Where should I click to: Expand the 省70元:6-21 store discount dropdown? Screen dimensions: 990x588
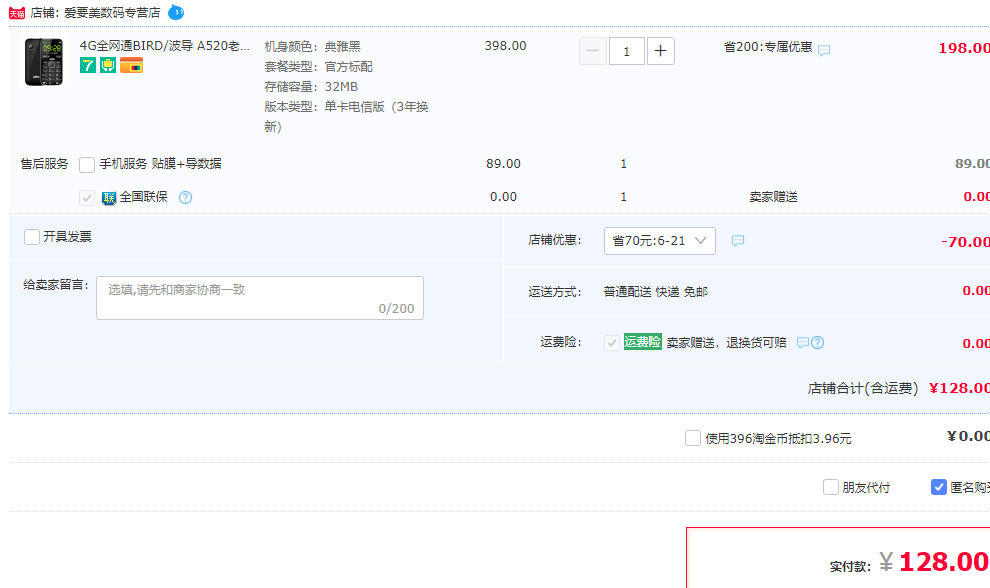coord(660,241)
